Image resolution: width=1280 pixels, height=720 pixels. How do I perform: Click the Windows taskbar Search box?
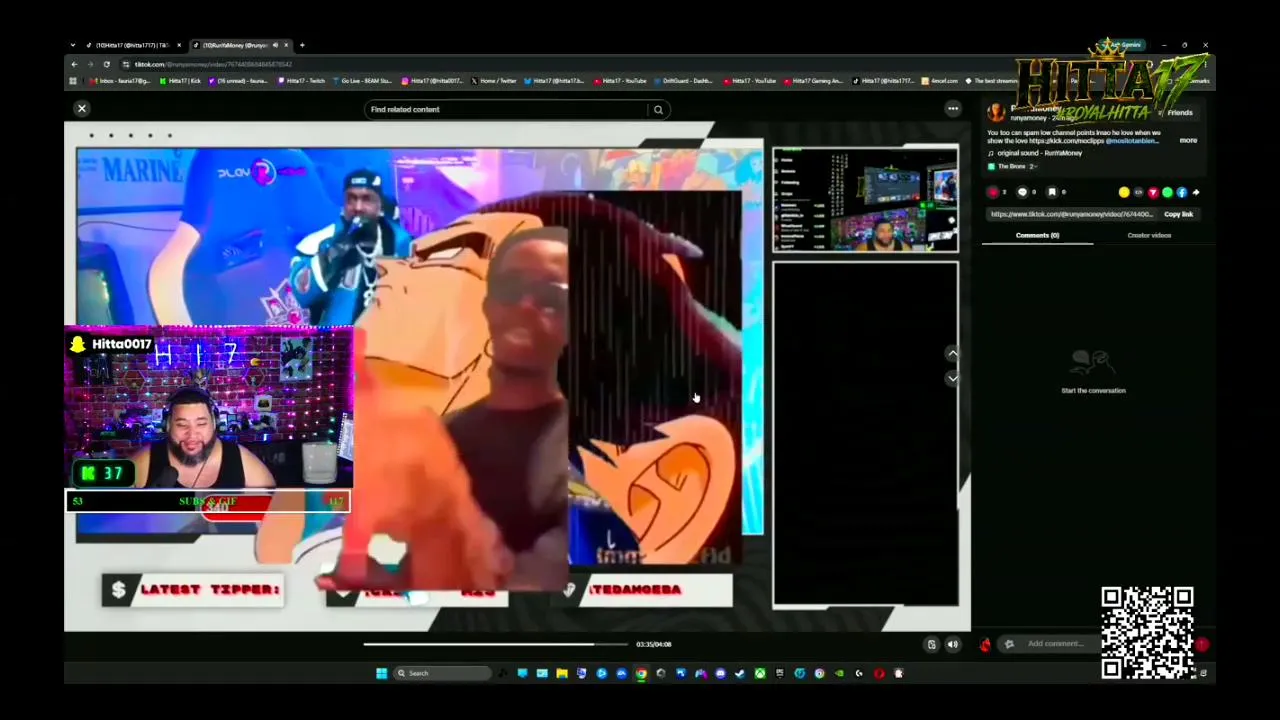point(443,673)
